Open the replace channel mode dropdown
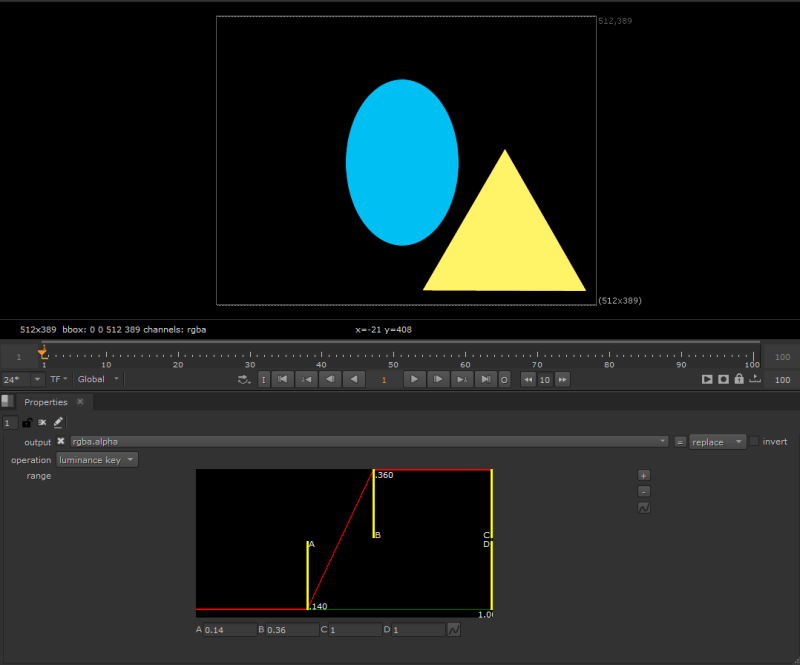The height and width of the screenshot is (665, 800). pyautogui.click(x=715, y=441)
